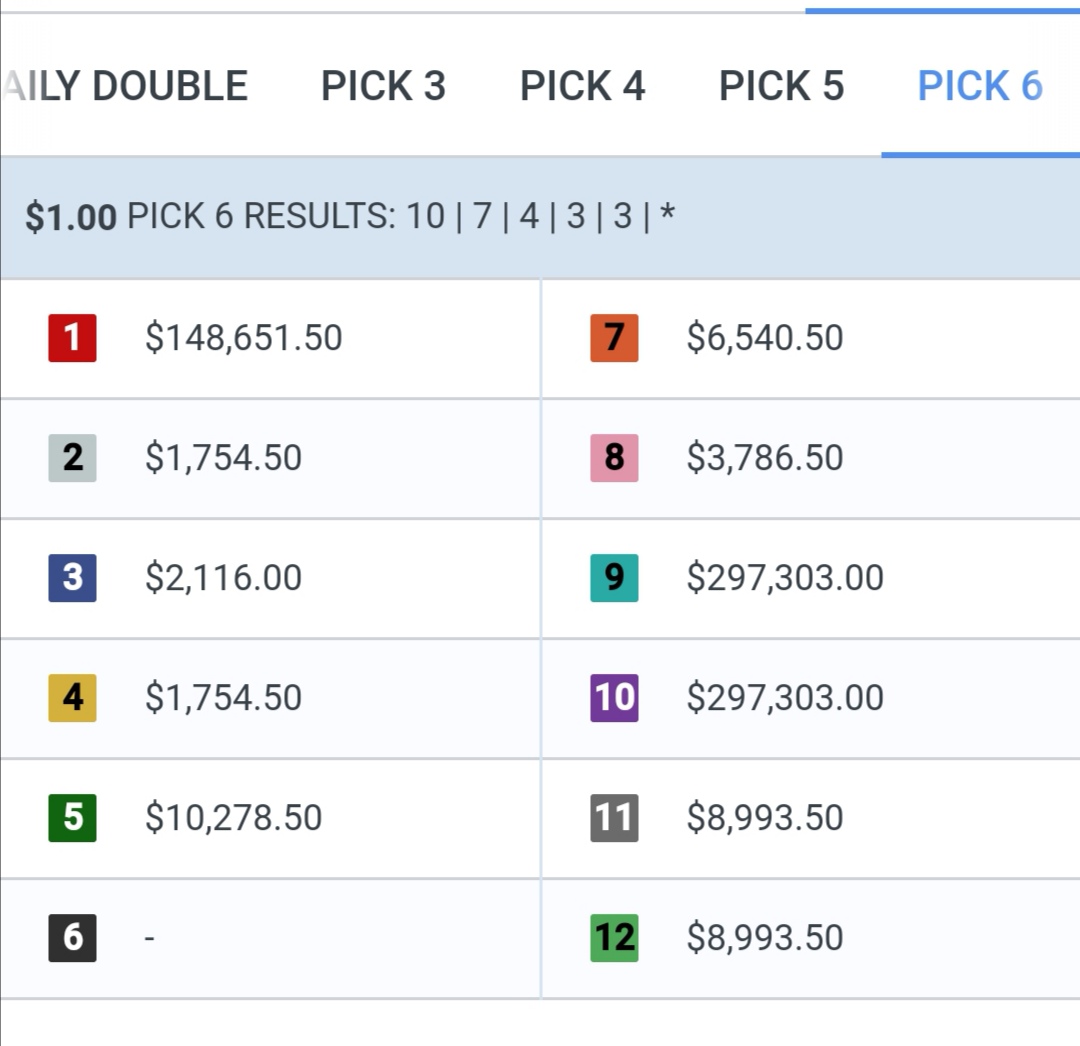Select the teal number 9 badge
This screenshot has width=1080, height=1046.
point(614,578)
